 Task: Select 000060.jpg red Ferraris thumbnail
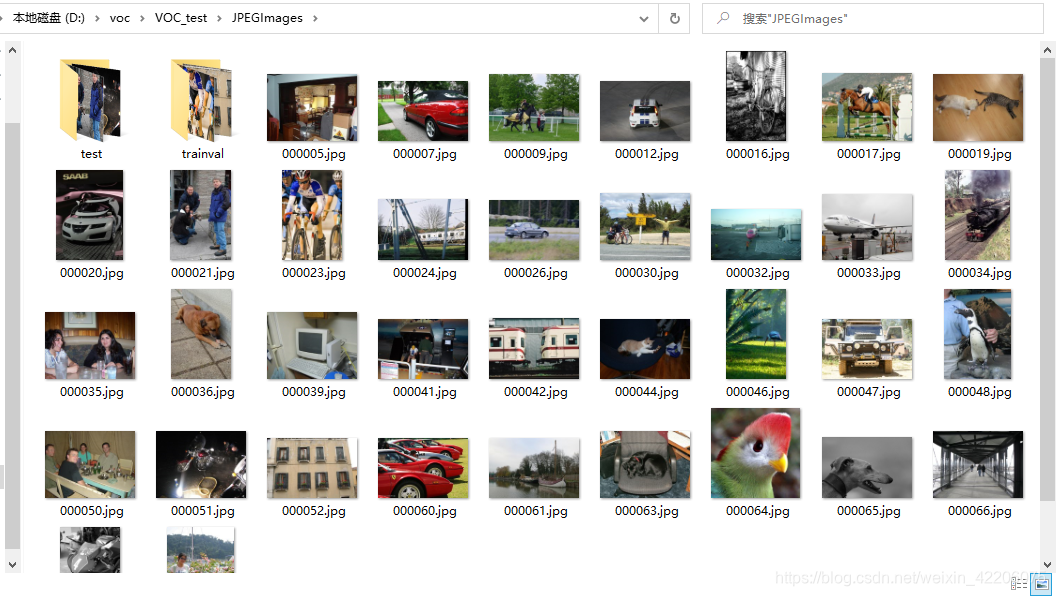pos(423,468)
